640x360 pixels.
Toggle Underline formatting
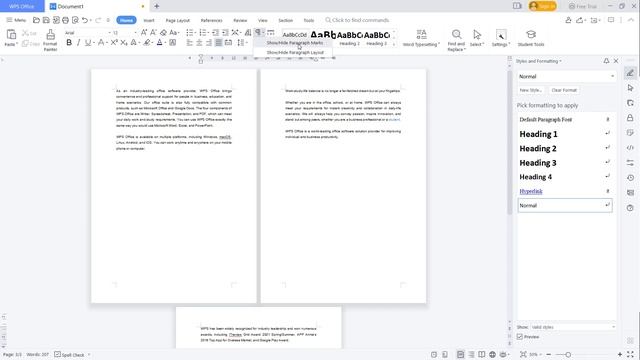(x=87, y=42)
